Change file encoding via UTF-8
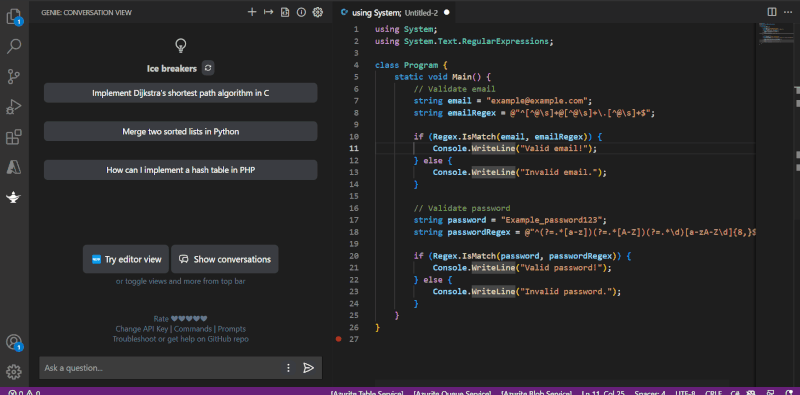The width and height of the screenshot is (800, 395). (x=685, y=393)
